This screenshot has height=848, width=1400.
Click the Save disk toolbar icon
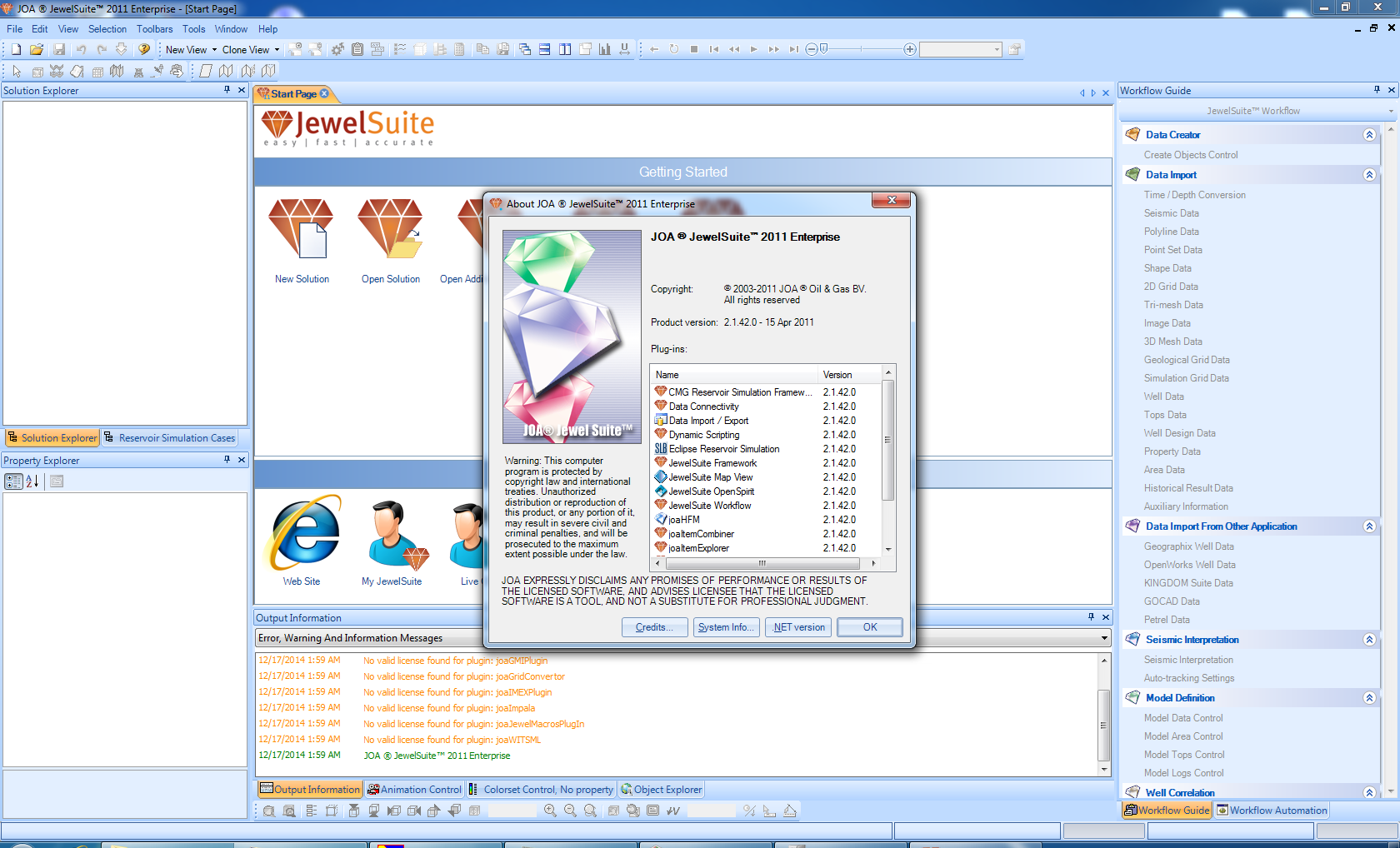pyautogui.click(x=59, y=50)
